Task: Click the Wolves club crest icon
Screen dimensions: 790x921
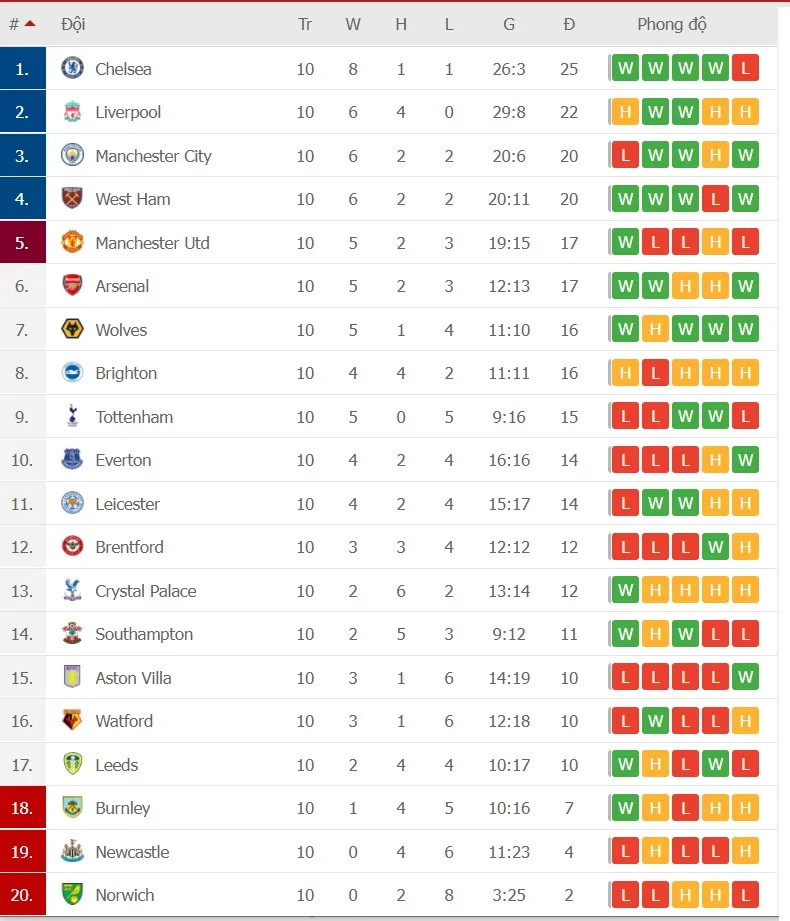Action: pos(72,329)
